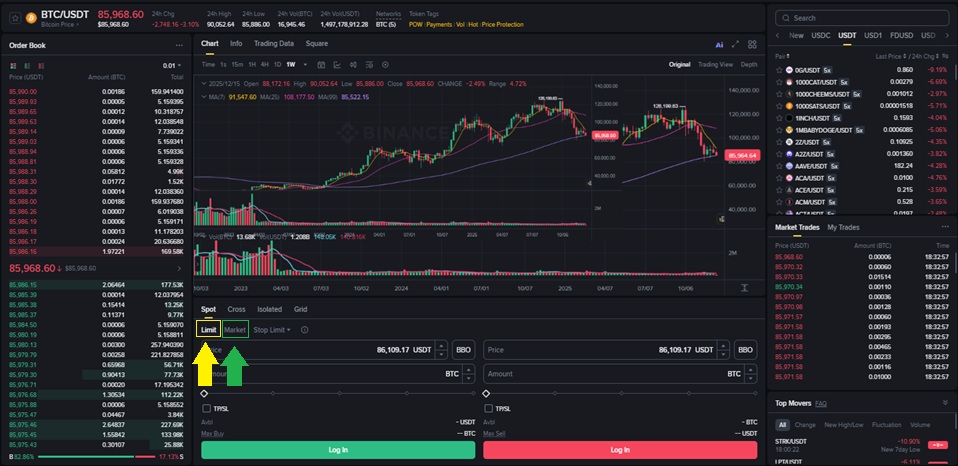Star the AAVE/USDT pair
Viewport: 958px width, 466px height.
pos(779,166)
